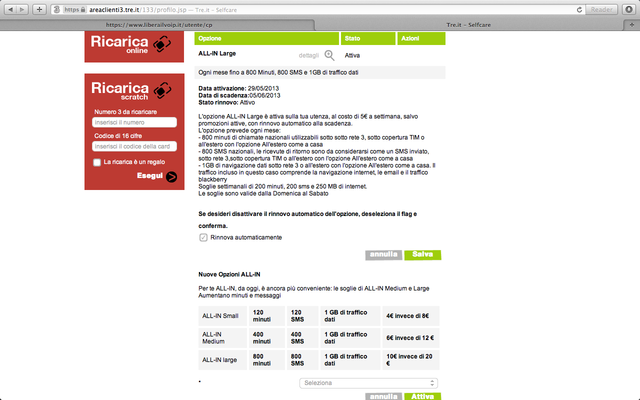Switch to the liberailvoip.it tab
640x400 pixels.
click(158, 25)
